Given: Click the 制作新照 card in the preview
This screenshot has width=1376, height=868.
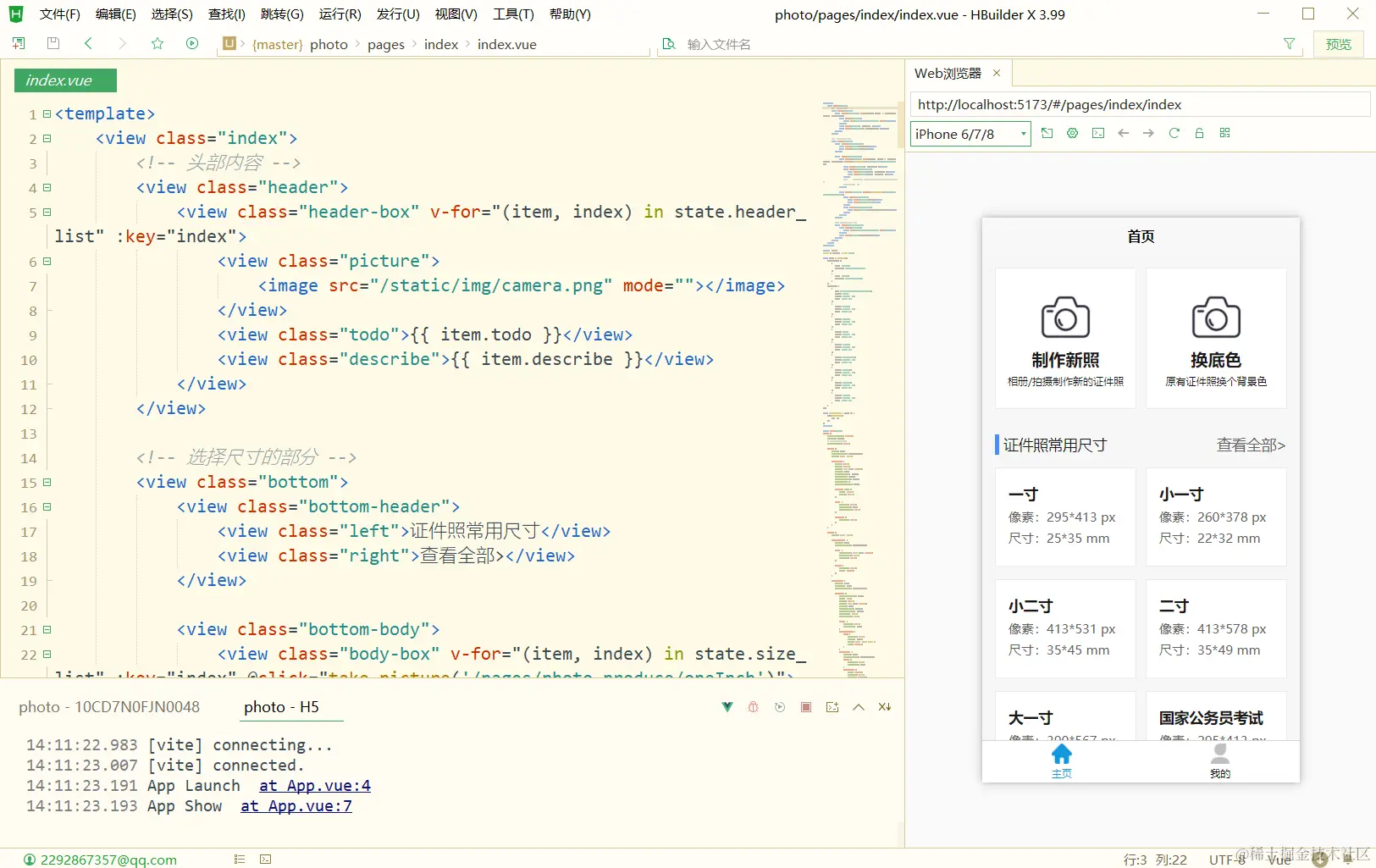Looking at the screenshot, I should coord(1065,339).
